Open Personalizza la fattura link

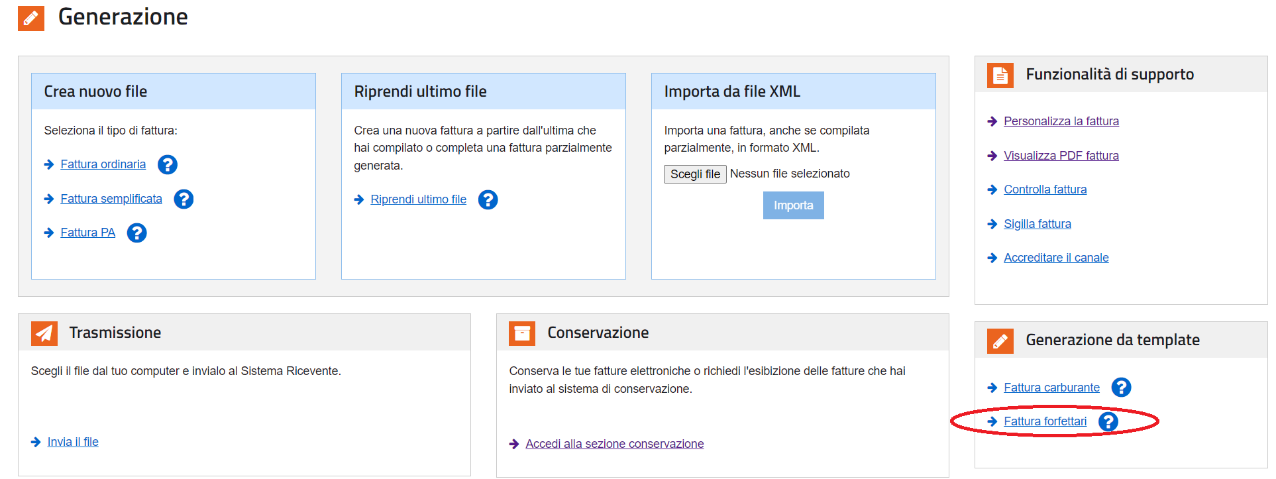point(1061,122)
